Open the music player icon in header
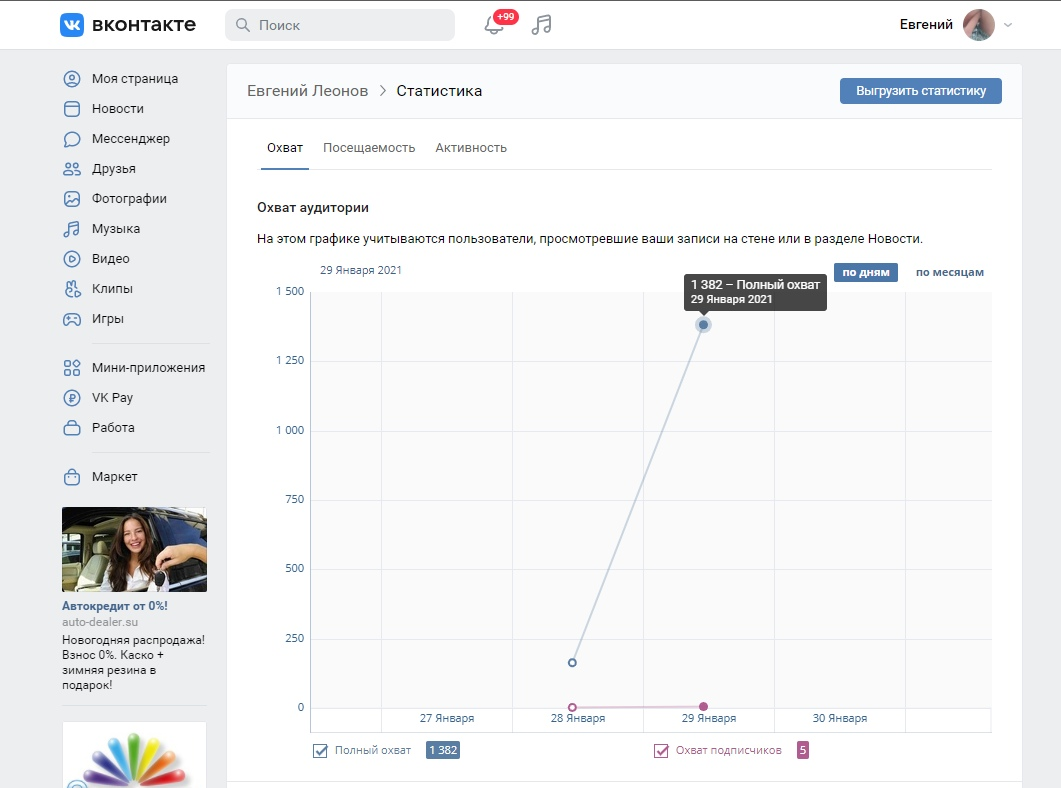The image size is (1061, 788). tap(541, 25)
